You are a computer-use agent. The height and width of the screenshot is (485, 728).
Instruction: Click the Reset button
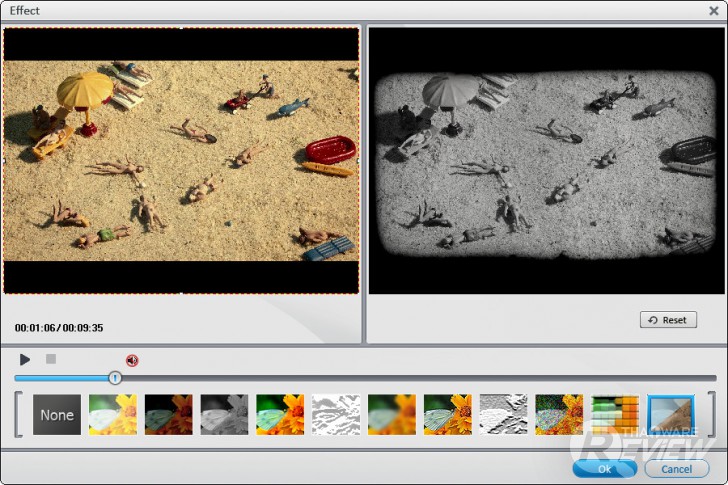point(668,320)
